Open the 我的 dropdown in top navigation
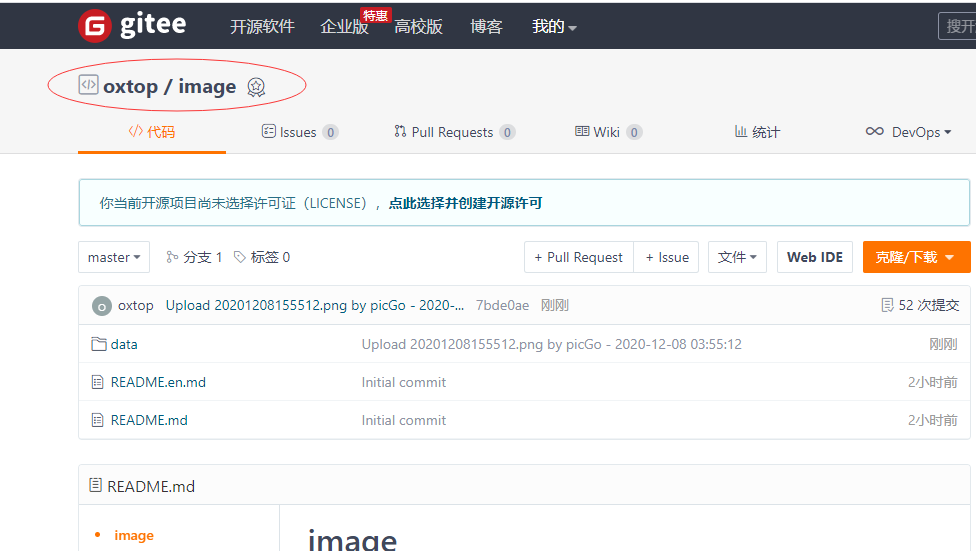The height and width of the screenshot is (551, 976). pyautogui.click(x=554, y=27)
